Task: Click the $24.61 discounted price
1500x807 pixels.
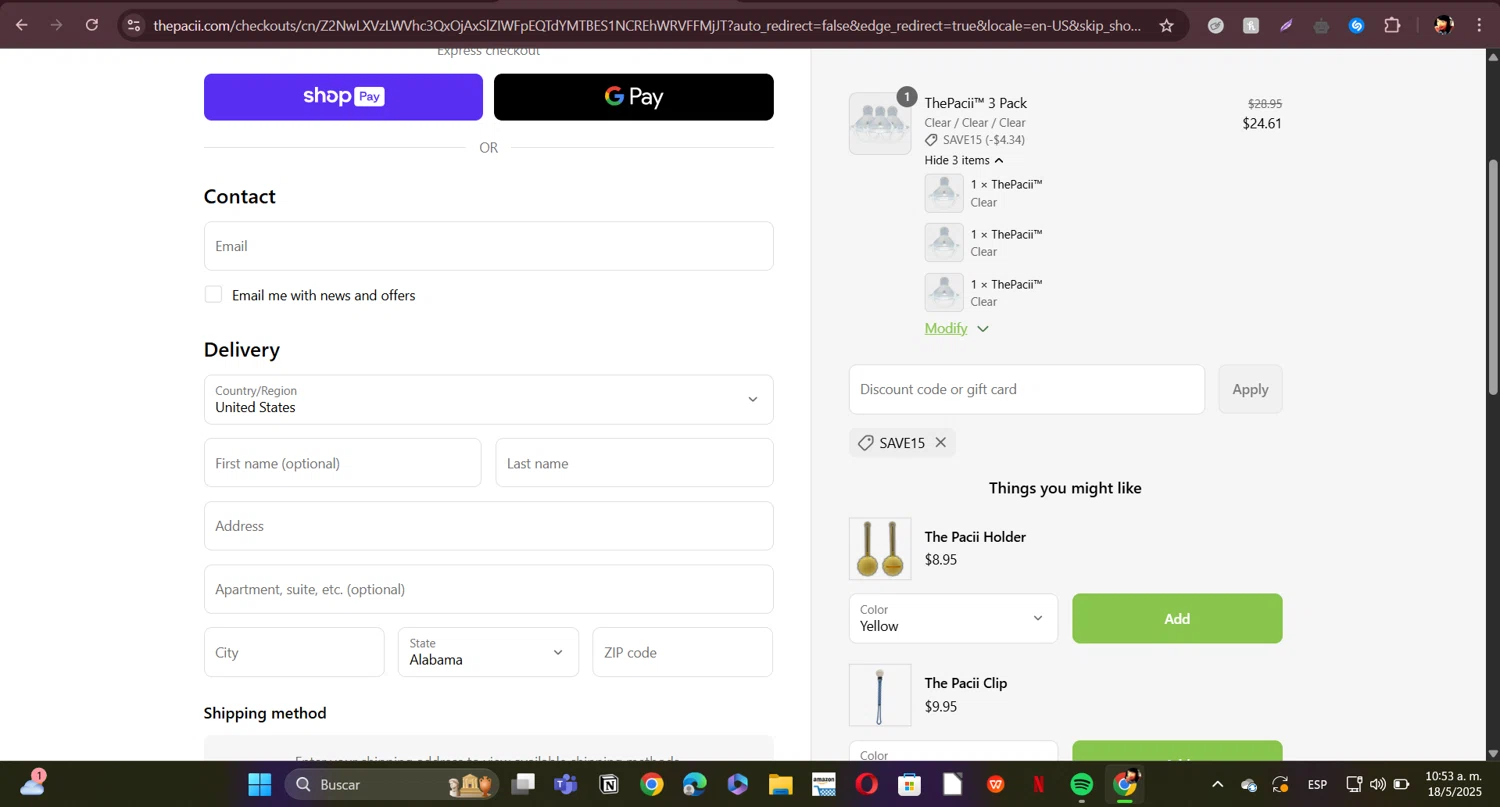Action: (x=1262, y=123)
